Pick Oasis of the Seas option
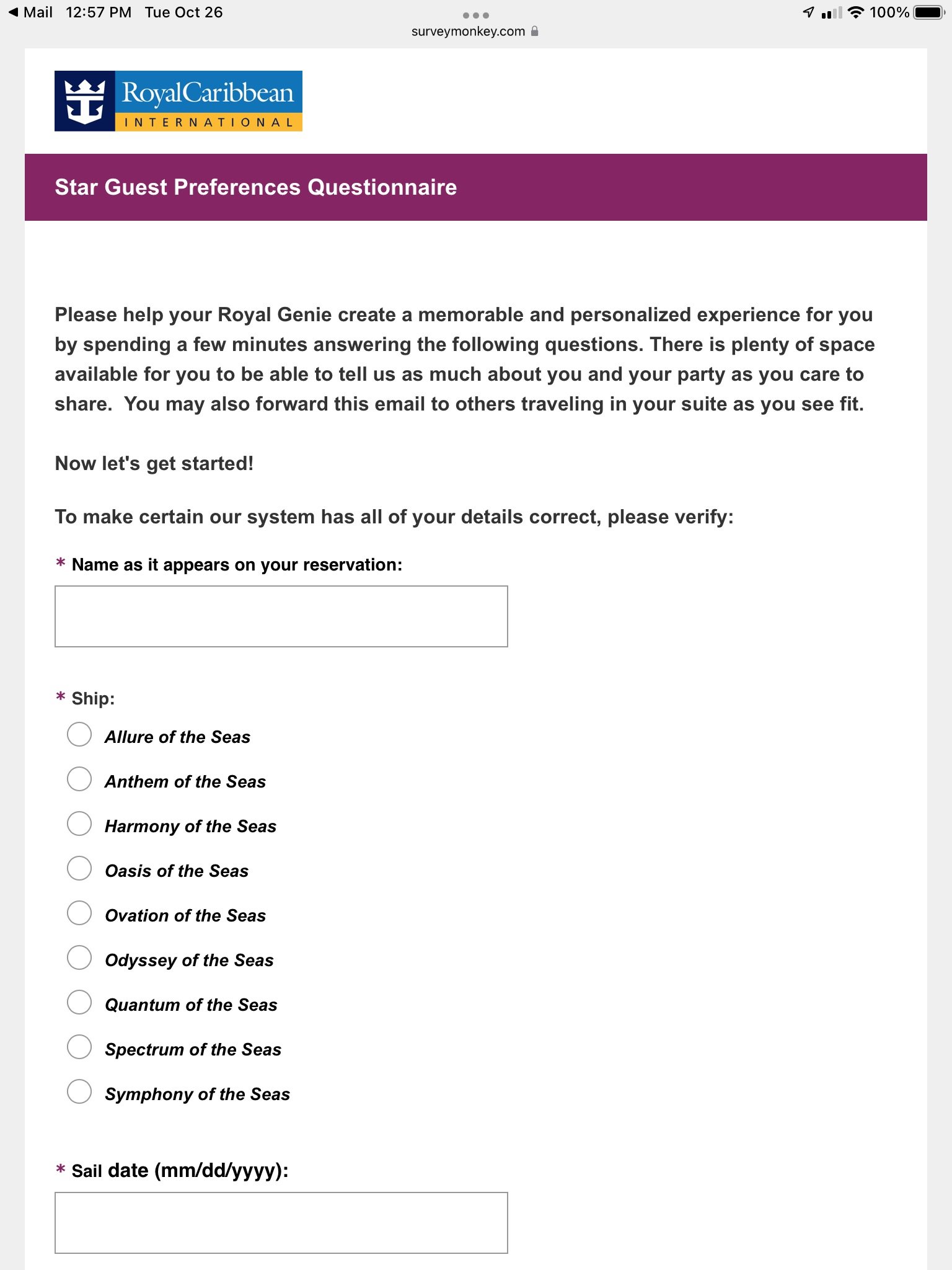Viewport: 952px width, 1270px height. tap(79, 868)
